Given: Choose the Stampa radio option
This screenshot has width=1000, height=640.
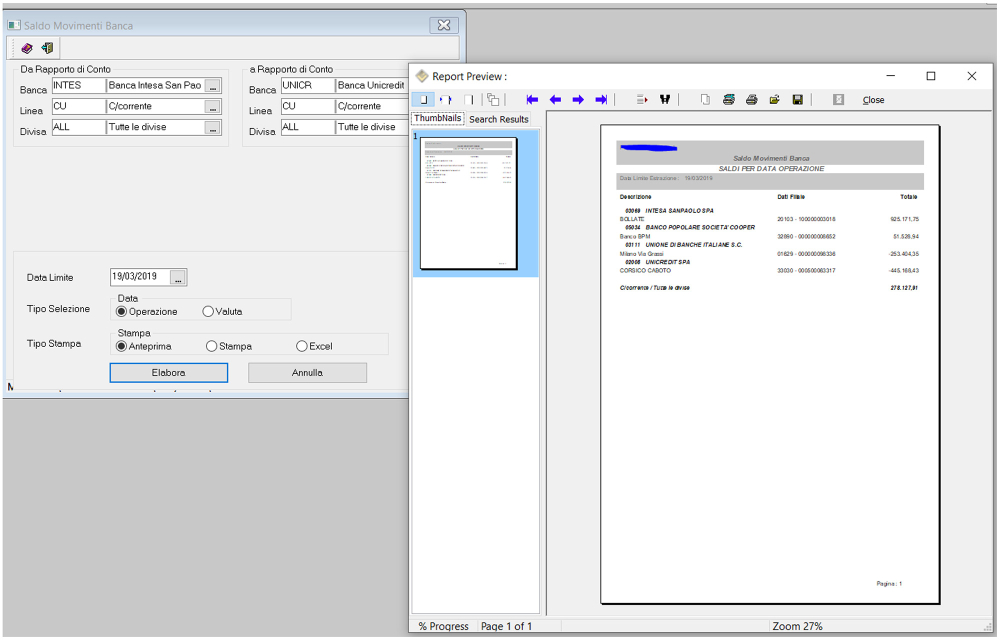Looking at the screenshot, I should [211, 346].
